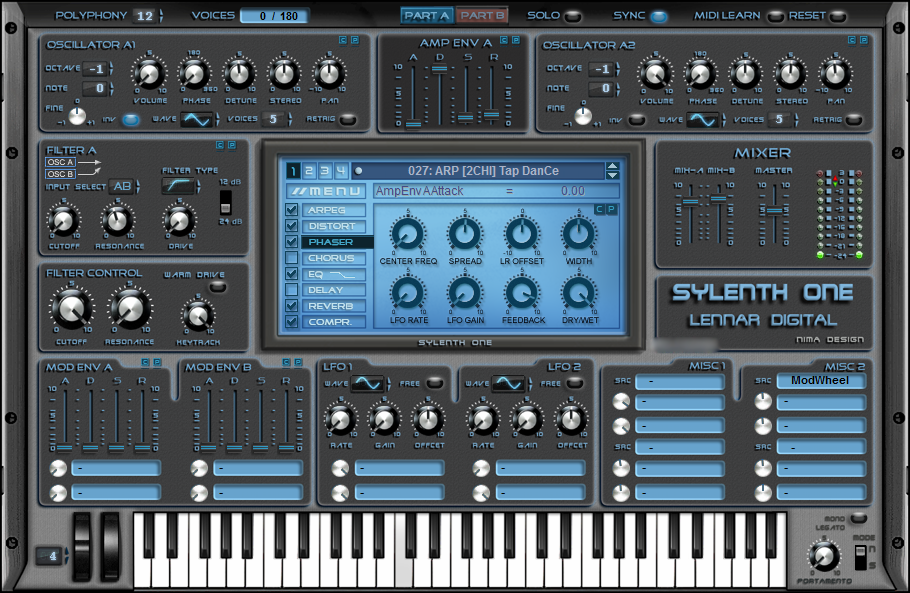Image resolution: width=910 pixels, height=593 pixels.
Task: Toggle the 12 dB / 24 dB filter slope switch
Action: (225, 202)
